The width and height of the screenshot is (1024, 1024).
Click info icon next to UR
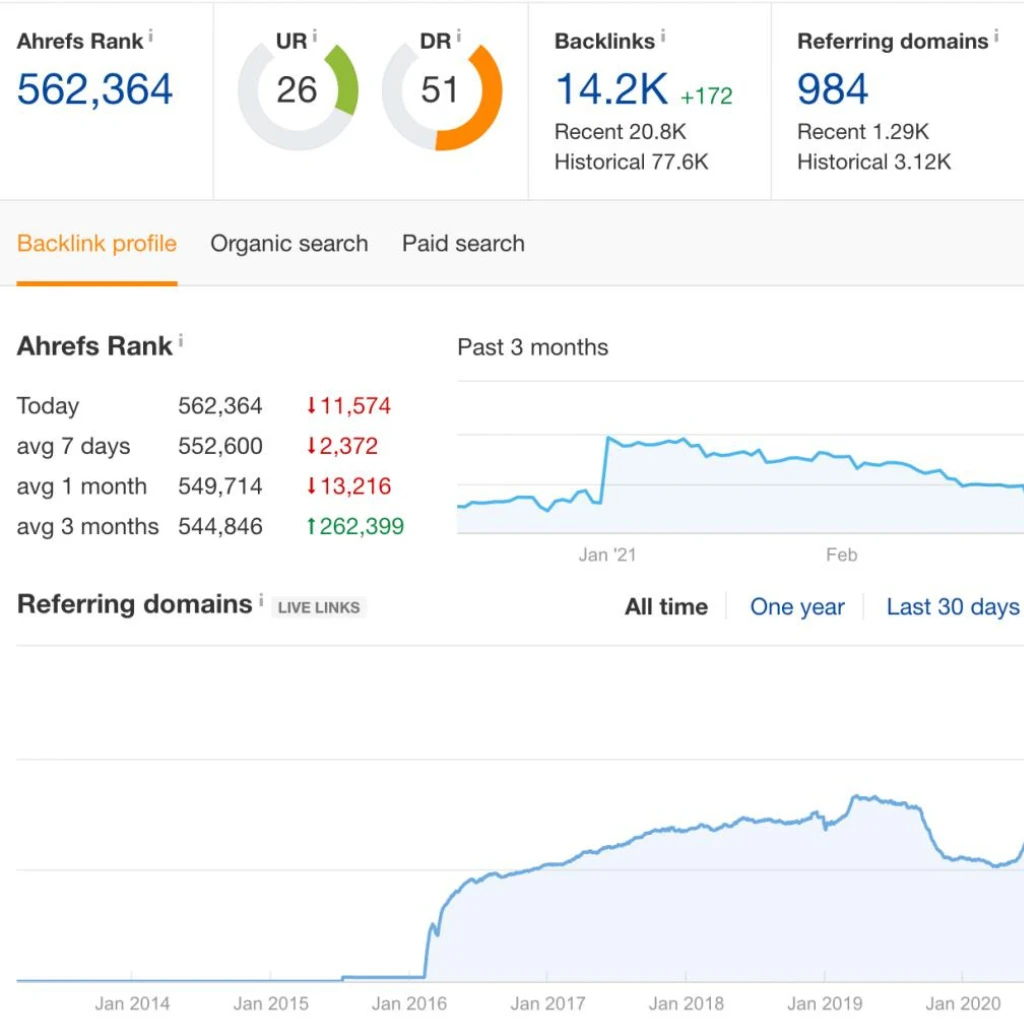(x=315, y=36)
